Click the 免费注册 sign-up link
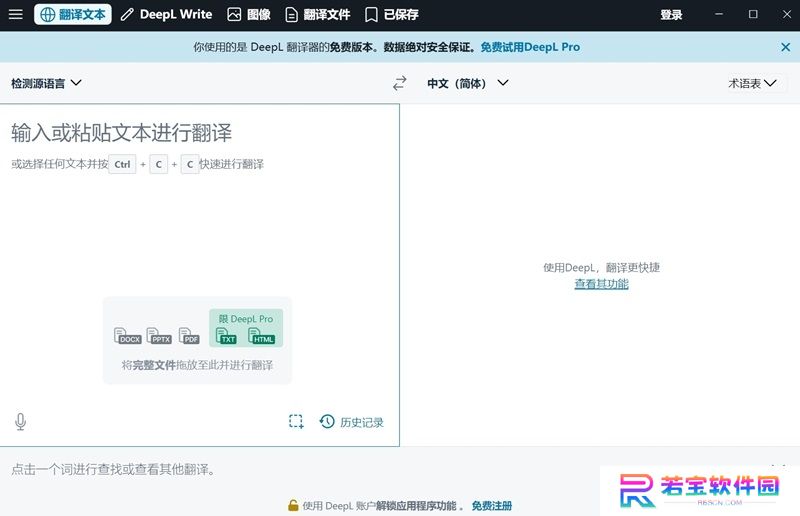This screenshot has width=800, height=516. [x=492, y=506]
